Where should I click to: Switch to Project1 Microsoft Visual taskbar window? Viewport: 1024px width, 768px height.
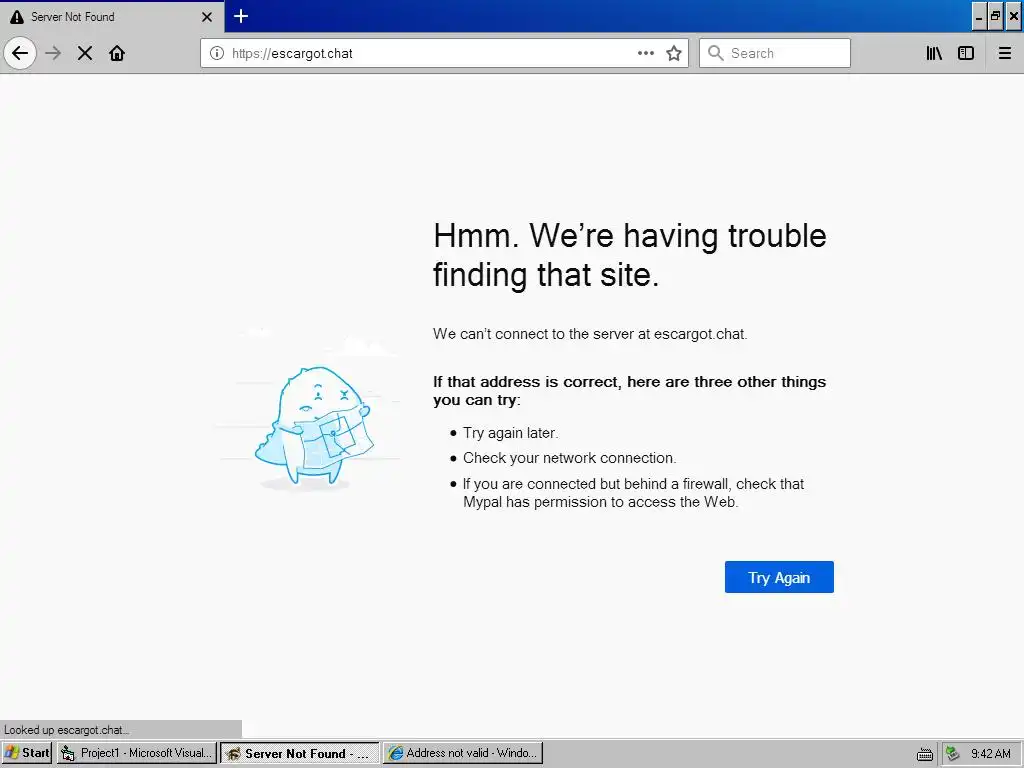point(136,753)
